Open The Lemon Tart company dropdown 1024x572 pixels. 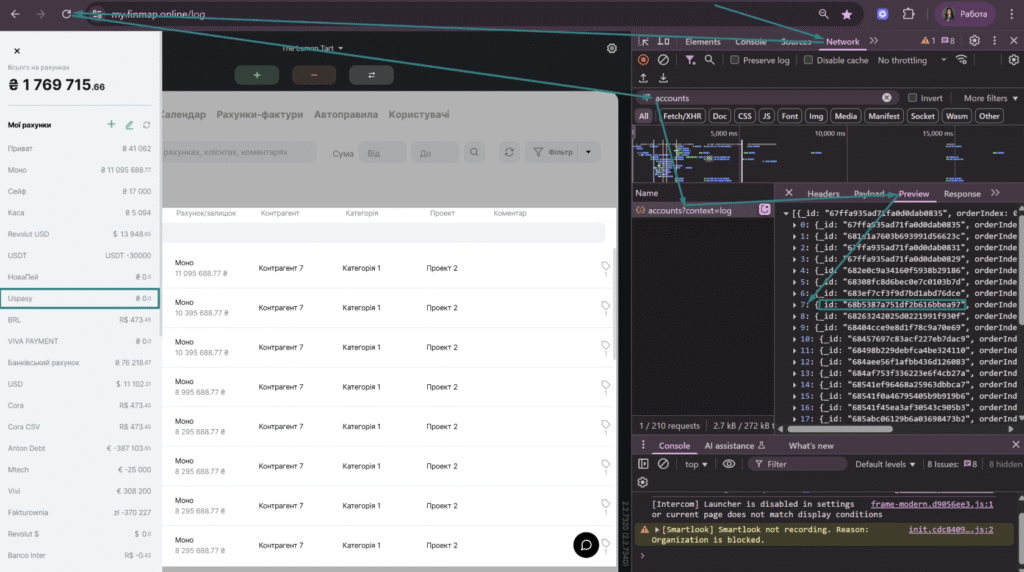coord(312,48)
